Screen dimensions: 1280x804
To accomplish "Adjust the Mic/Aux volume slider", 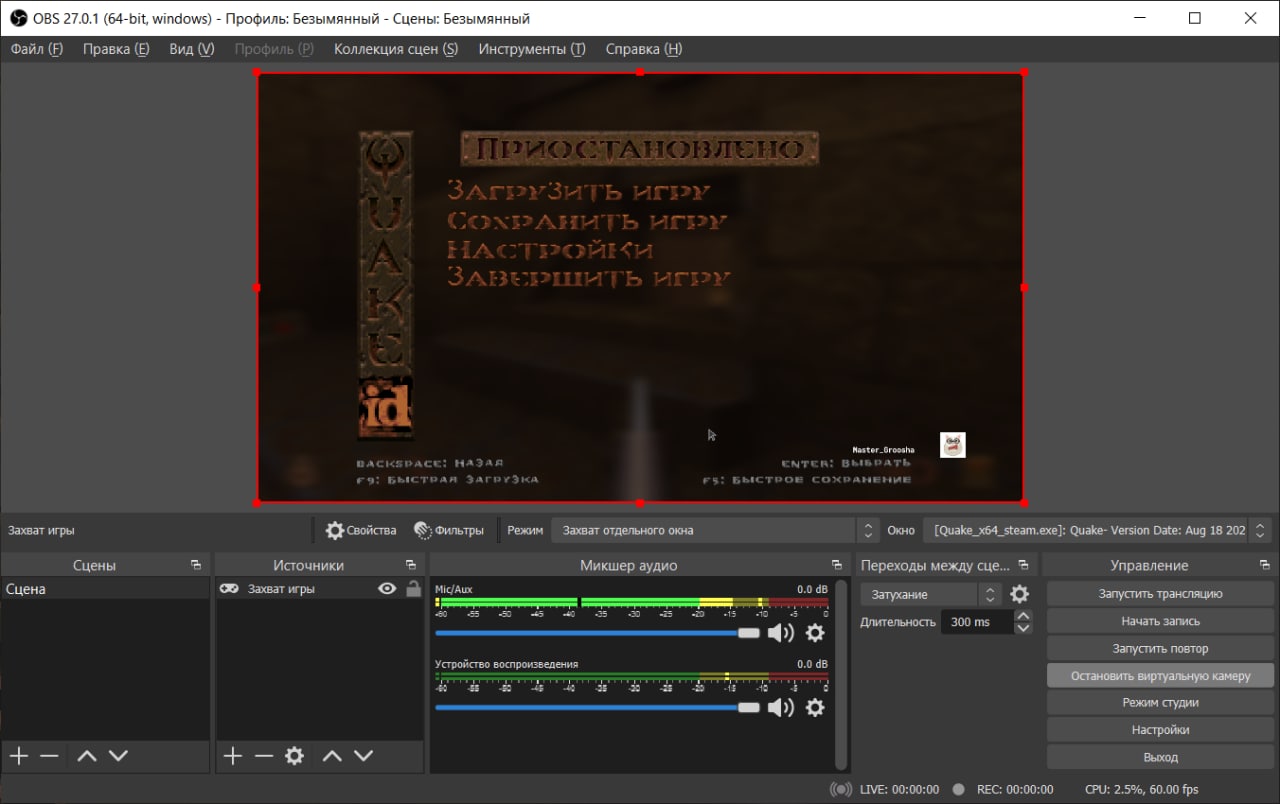I will pos(598,632).
